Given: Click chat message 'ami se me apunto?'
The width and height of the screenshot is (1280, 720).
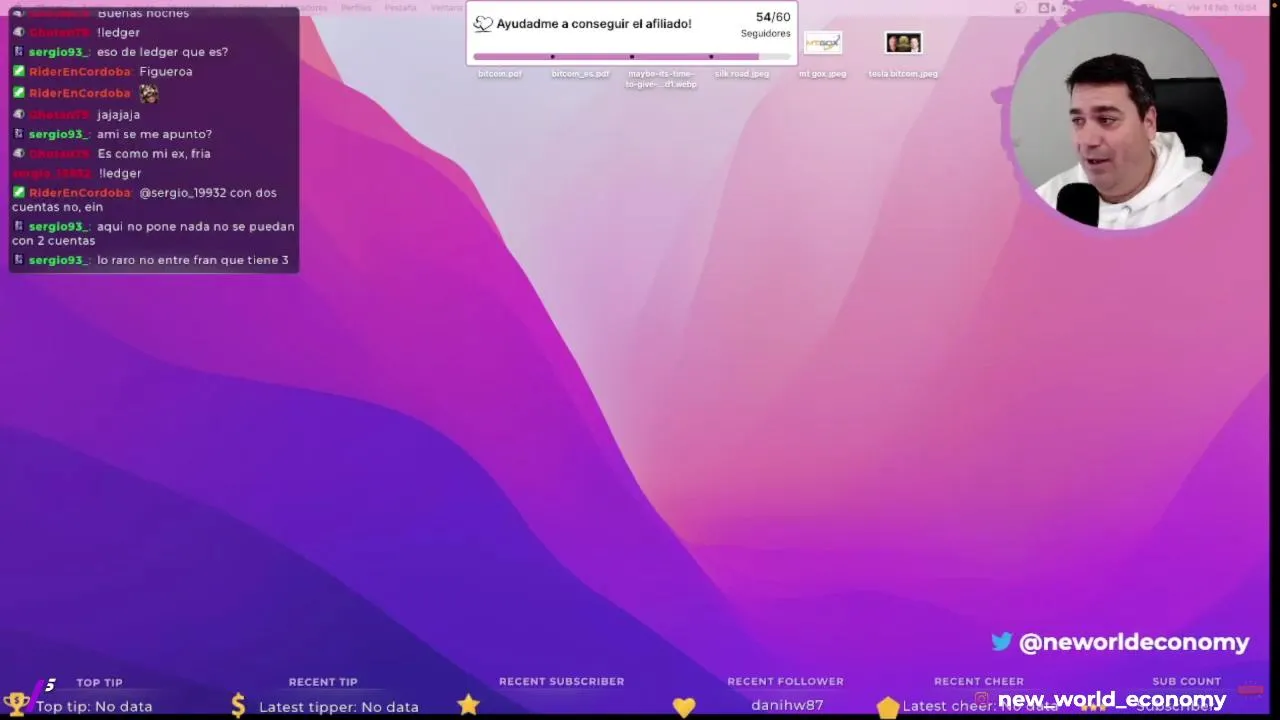Looking at the screenshot, I should point(154,134).
